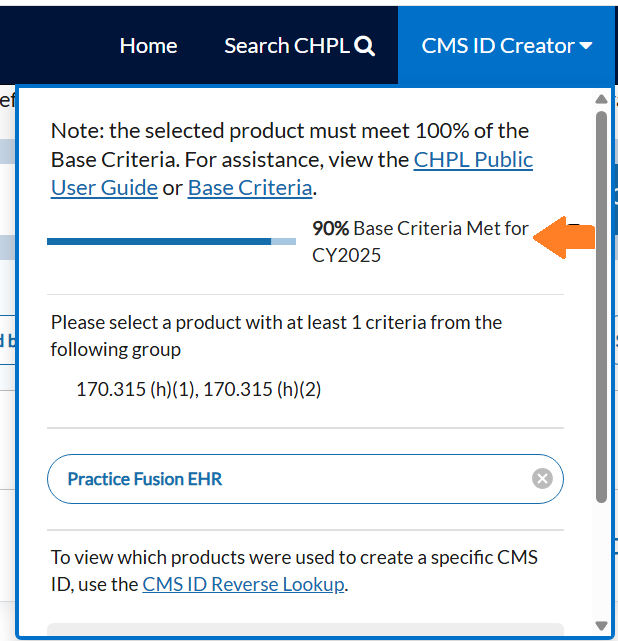Click the orange arrow pointing at Base Criteria Met

point(565,238)
